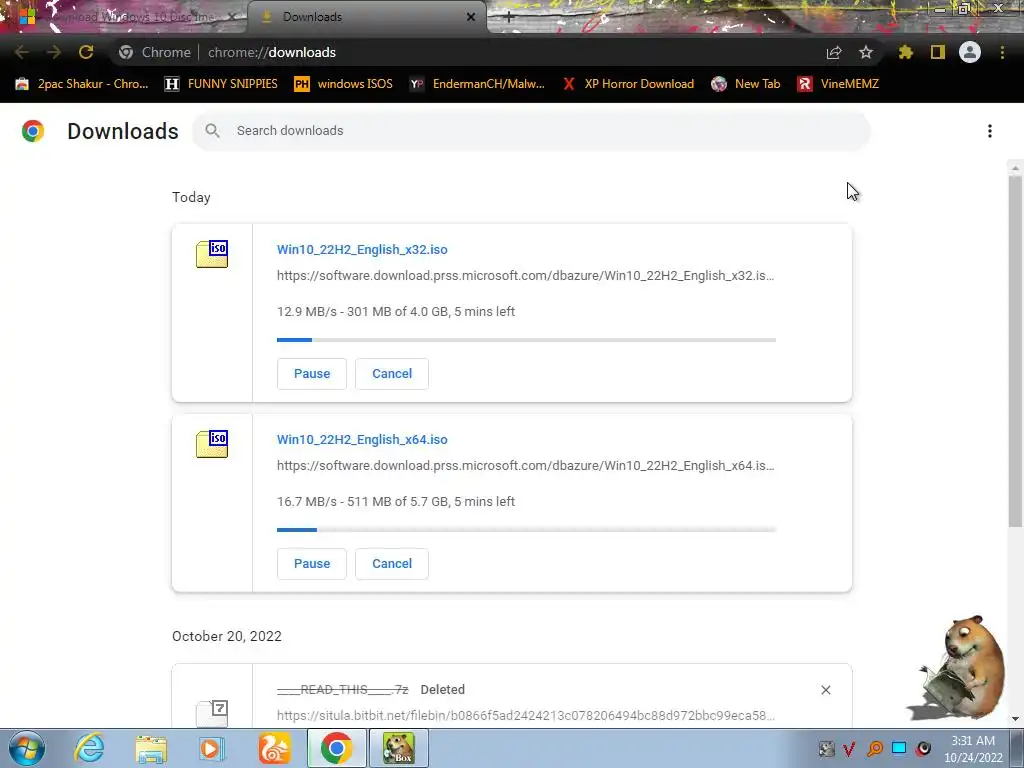
Task: Open the Extensions puzzle icon
Action: [906, 52]
